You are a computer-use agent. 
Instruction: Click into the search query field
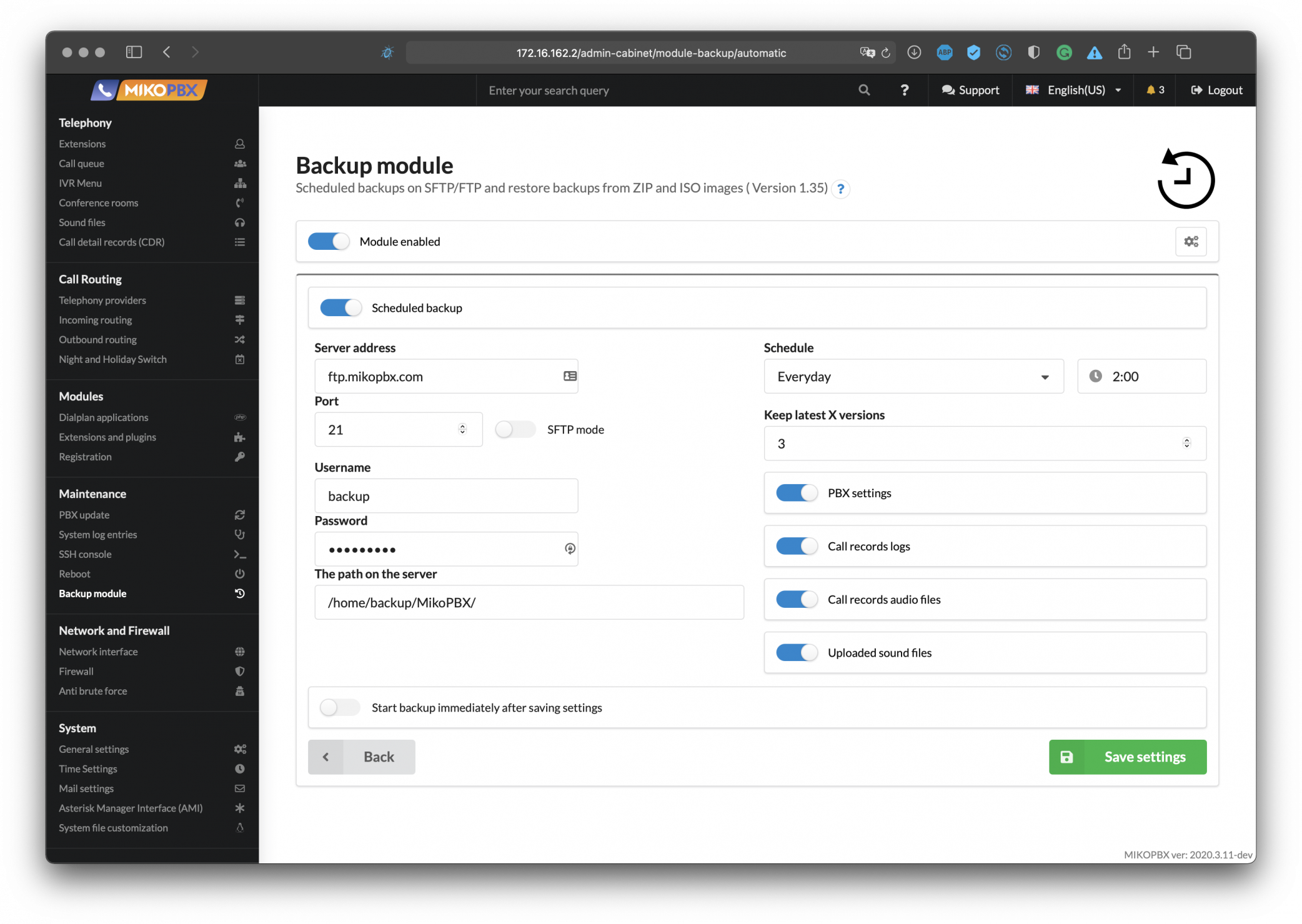click(x=656, y=90)
